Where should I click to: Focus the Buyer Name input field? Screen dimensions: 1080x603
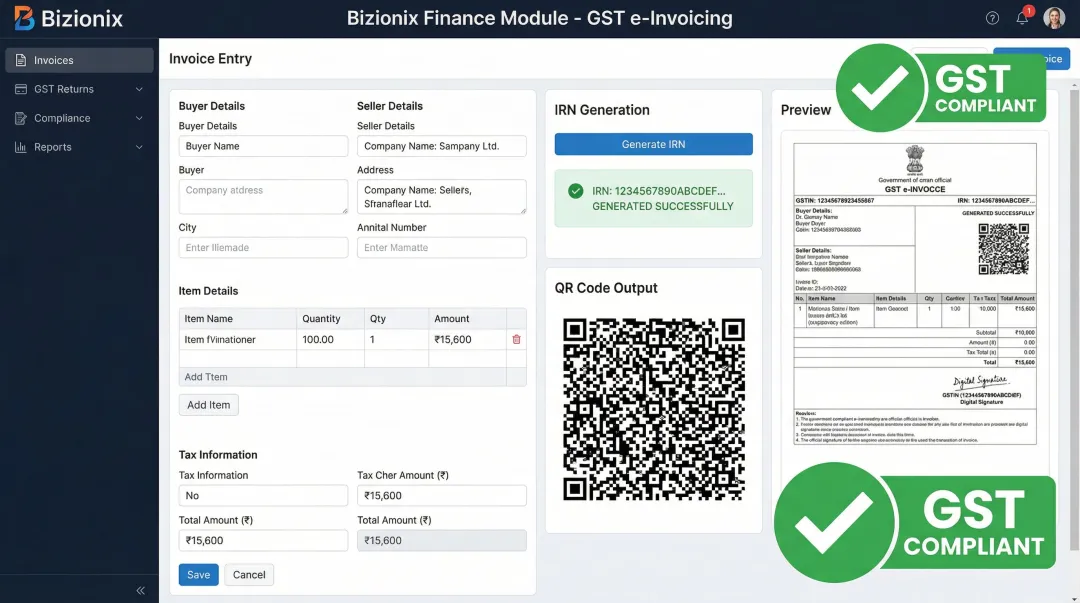(263, 146)
